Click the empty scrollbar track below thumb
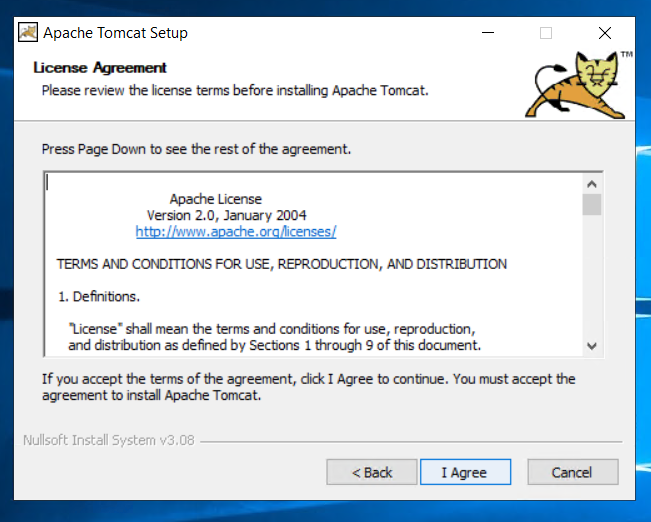The height and width of the screenshot is (522, 651). [x=592, y=276]
